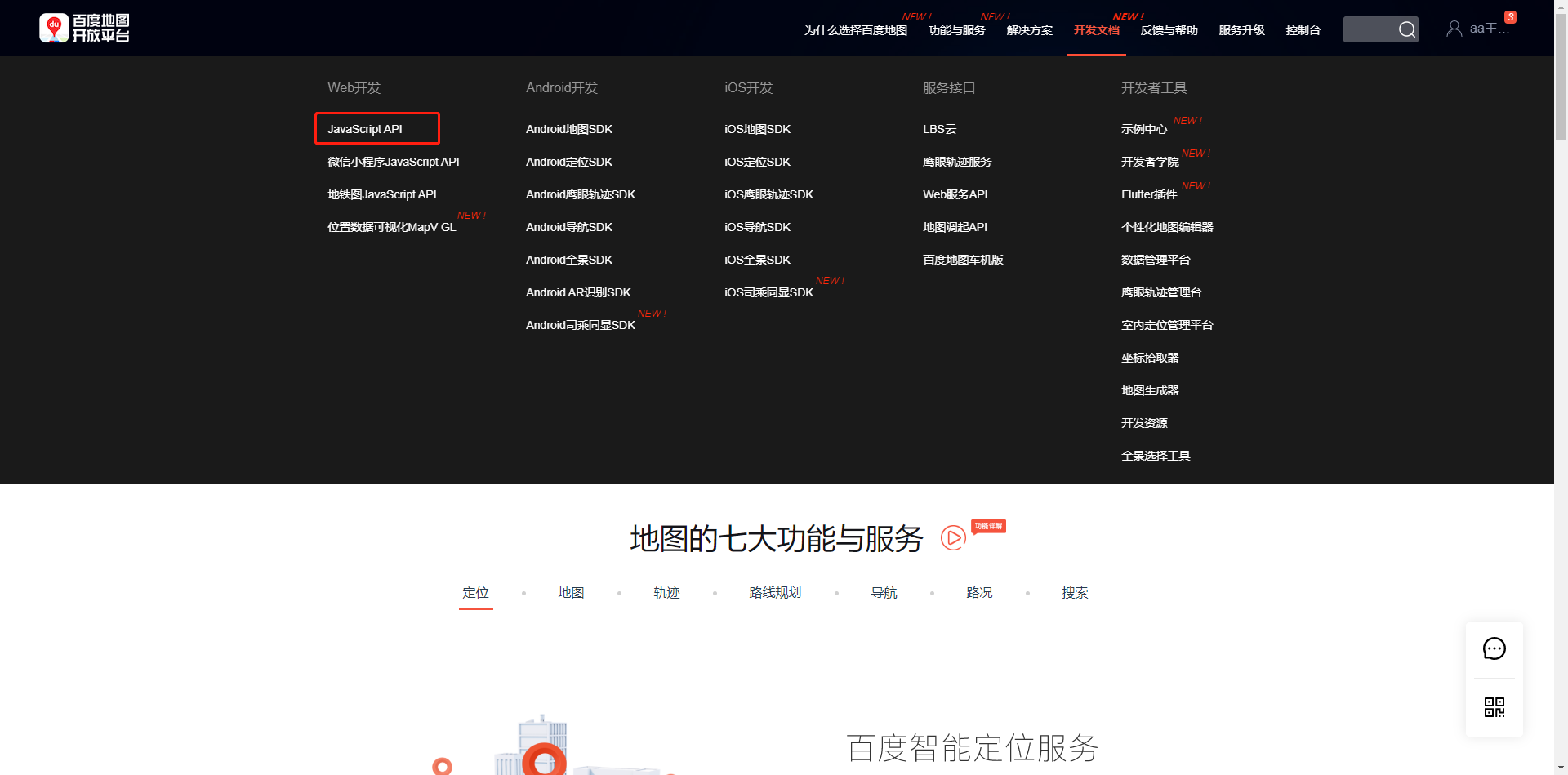Select the 路况 tab
1568x775 pixels.
tap(979, 593)
